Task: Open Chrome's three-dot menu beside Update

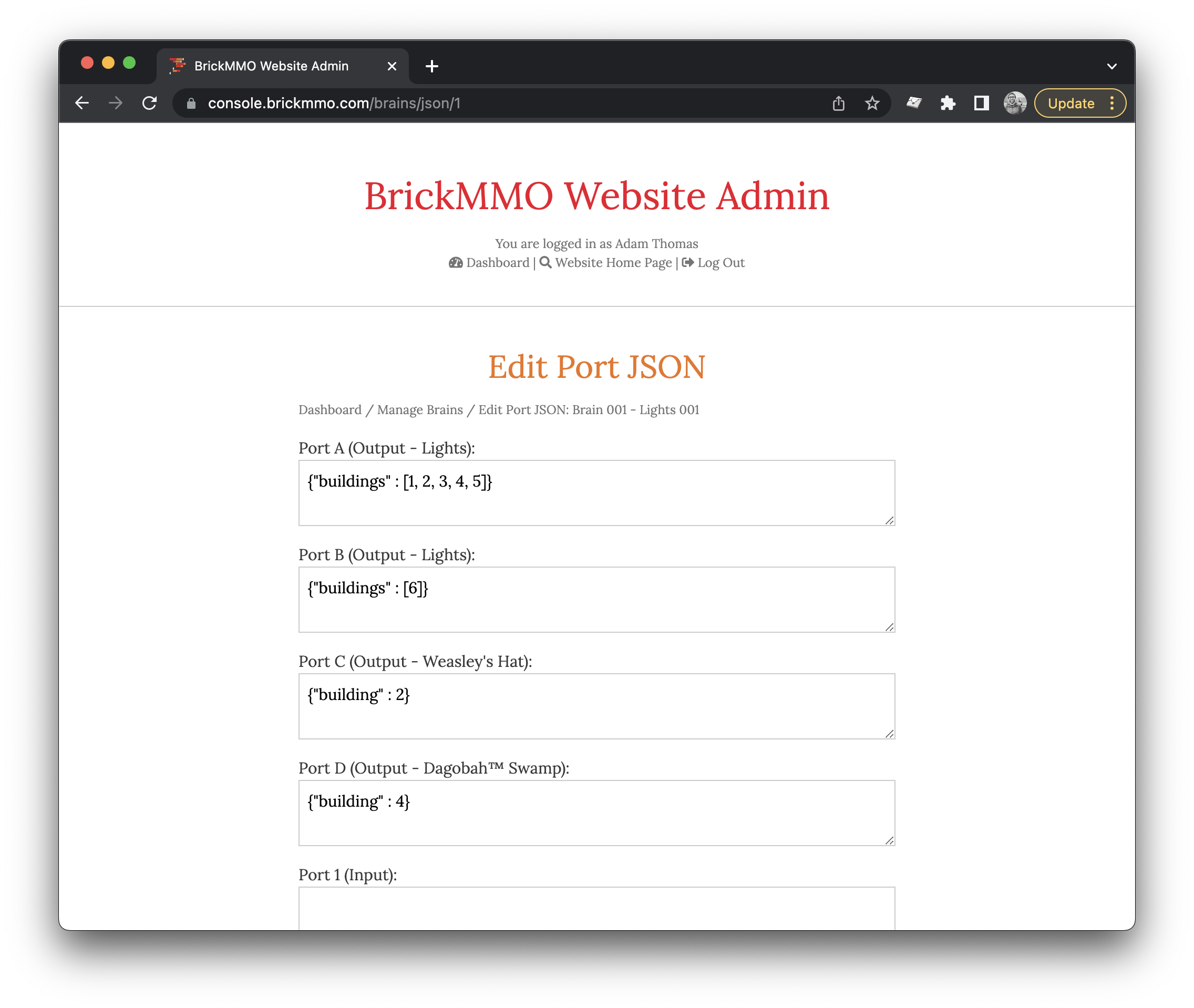Action: pyautogui.click(x=1111, y=104)
